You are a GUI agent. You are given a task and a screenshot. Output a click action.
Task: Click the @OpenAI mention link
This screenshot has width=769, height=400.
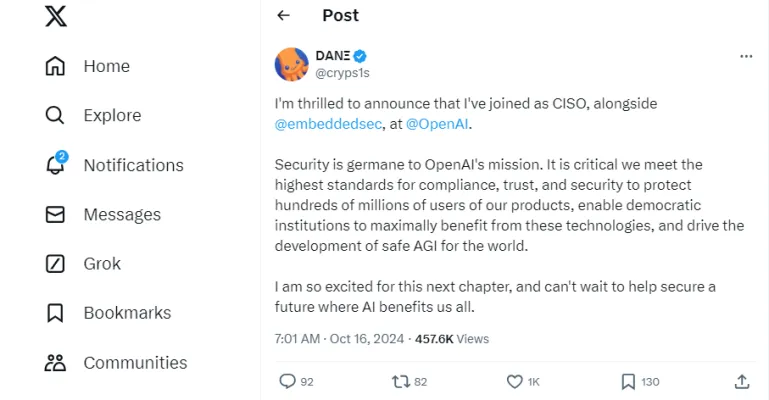(437, 125)
